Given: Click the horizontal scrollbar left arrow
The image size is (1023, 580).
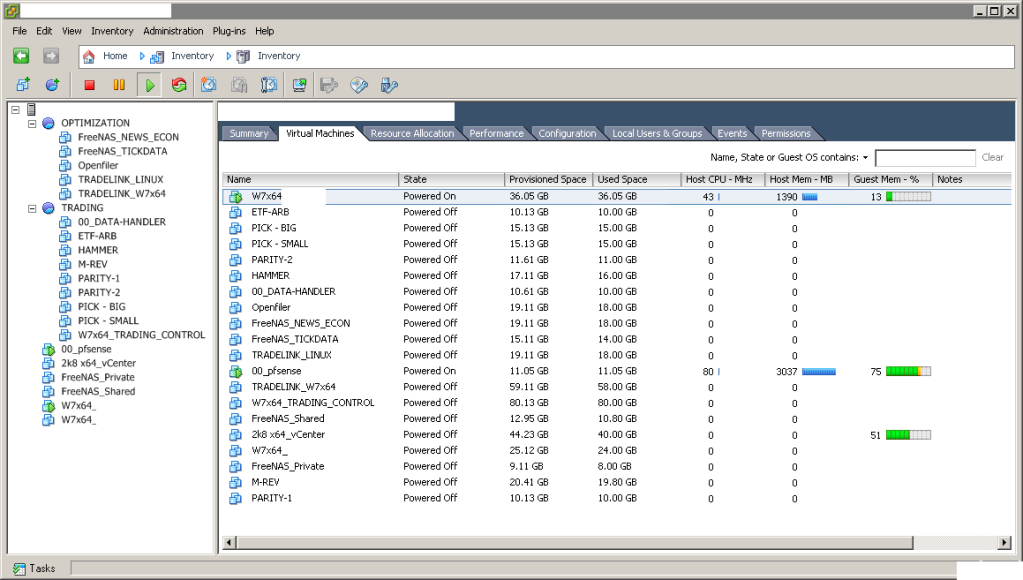Looking at the screenshot, I should [x=229, y=542].
